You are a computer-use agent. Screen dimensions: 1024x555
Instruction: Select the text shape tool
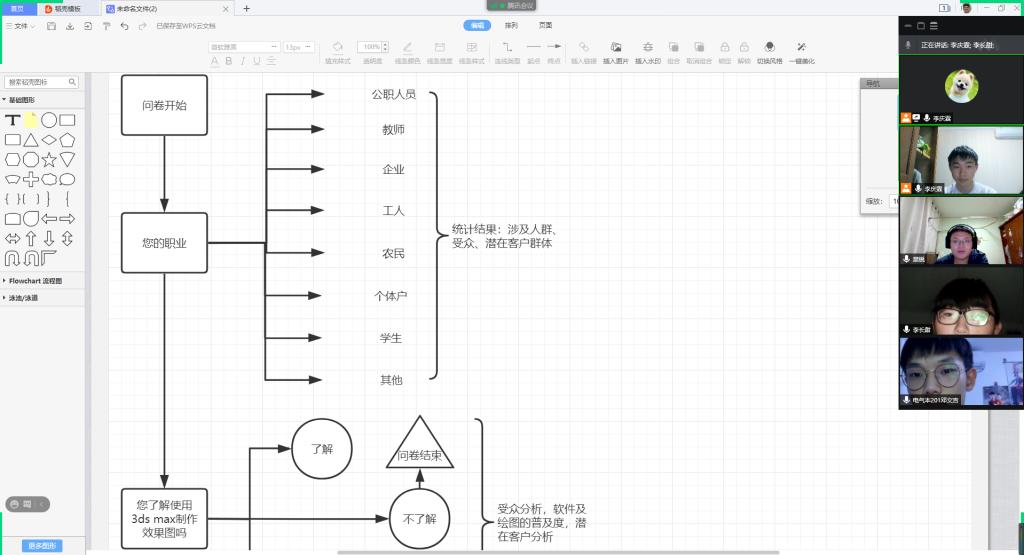tap(13, 120)
